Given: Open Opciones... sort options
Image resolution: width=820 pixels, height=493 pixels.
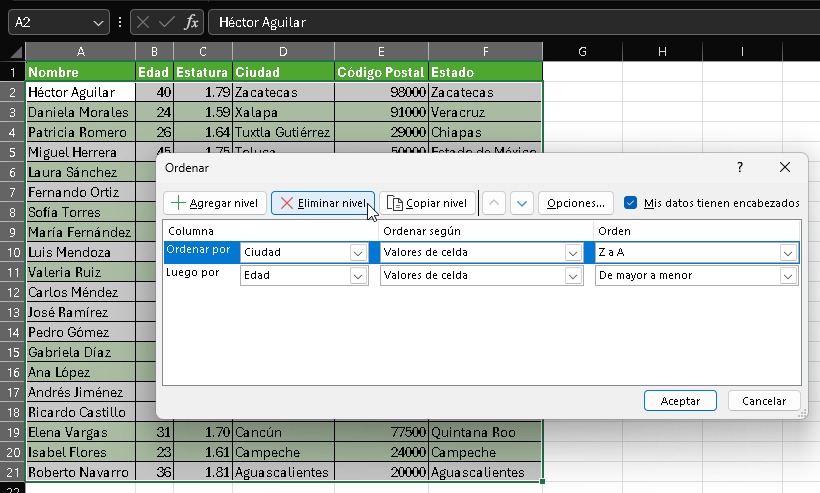Looking at the screenshot, I should 576,203.
